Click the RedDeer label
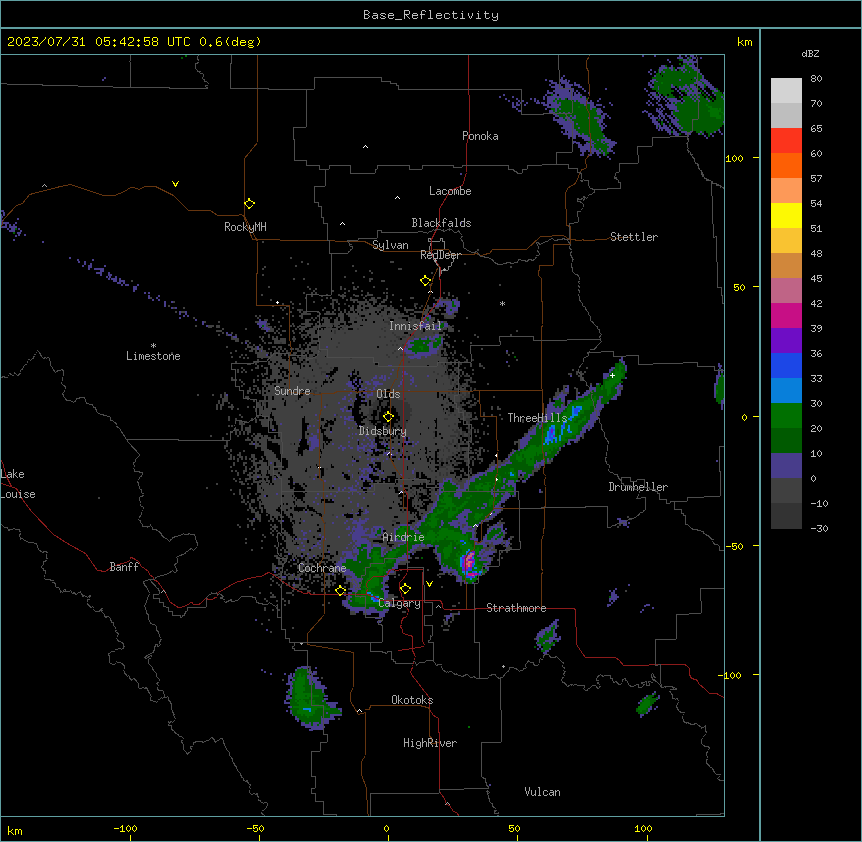The image size is (862, 842). click(x=440, y=255)
